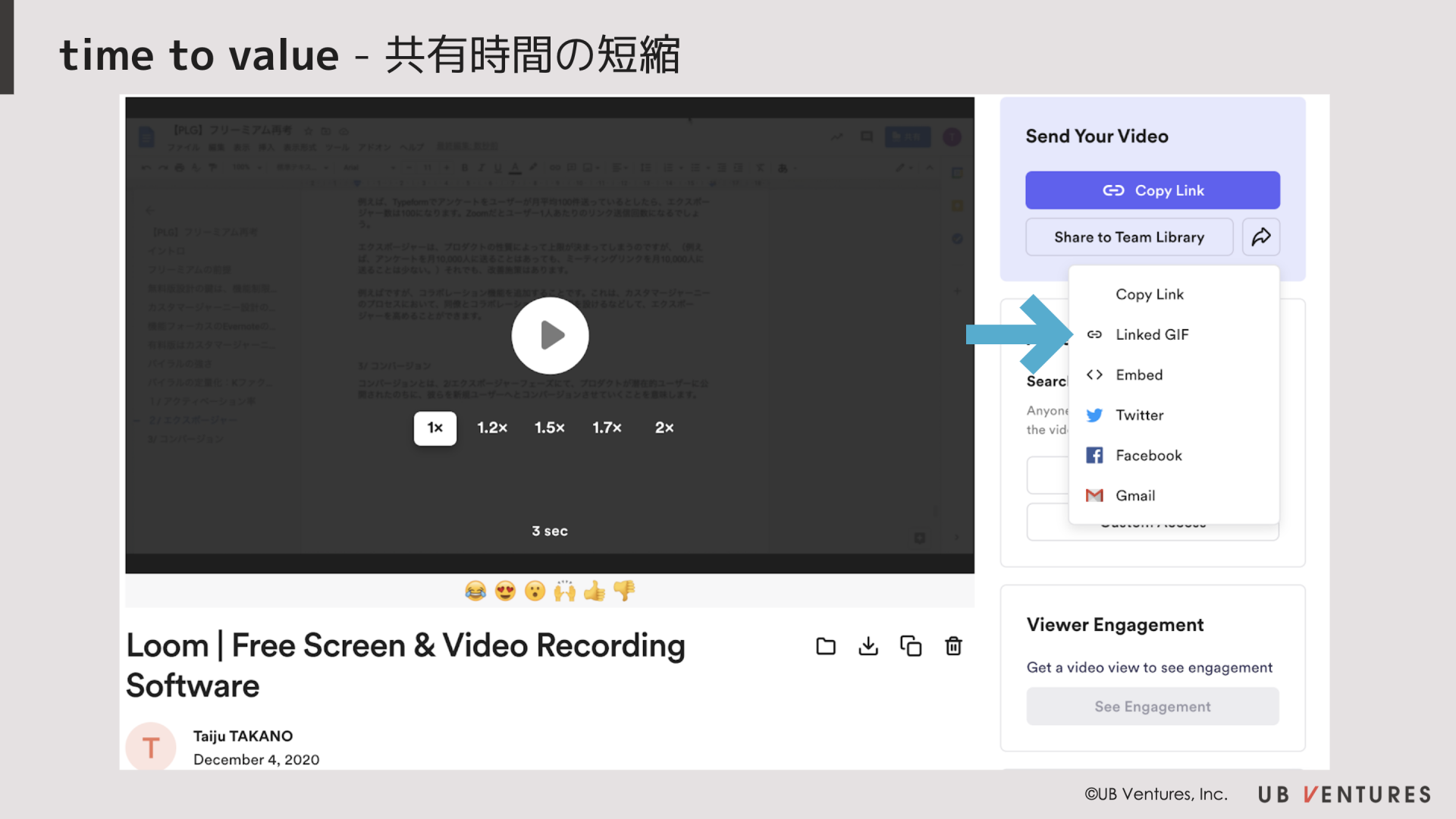
Task: Click the Send Your Video heading
Action: (1097, 136)
